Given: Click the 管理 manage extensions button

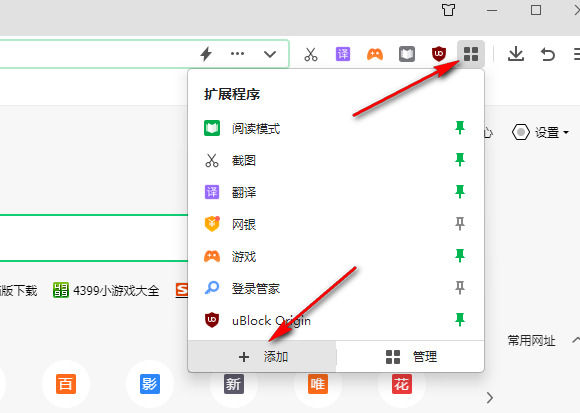Looking at the screenshot, I should coord(410,357).
